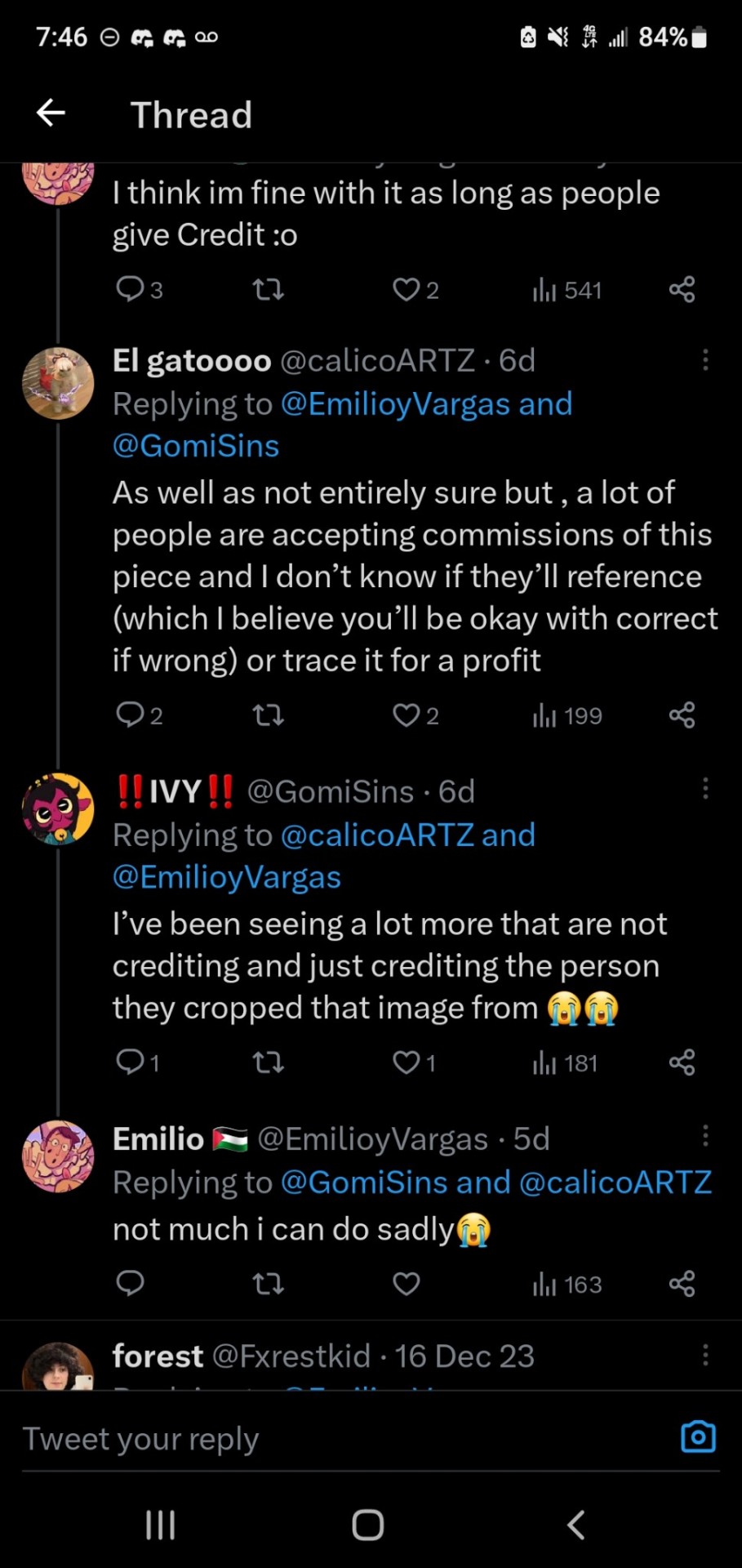Open El gatoooo's profile avatar
The height and width of the screenshot is (1568, 742).
(x=58, y=383)
